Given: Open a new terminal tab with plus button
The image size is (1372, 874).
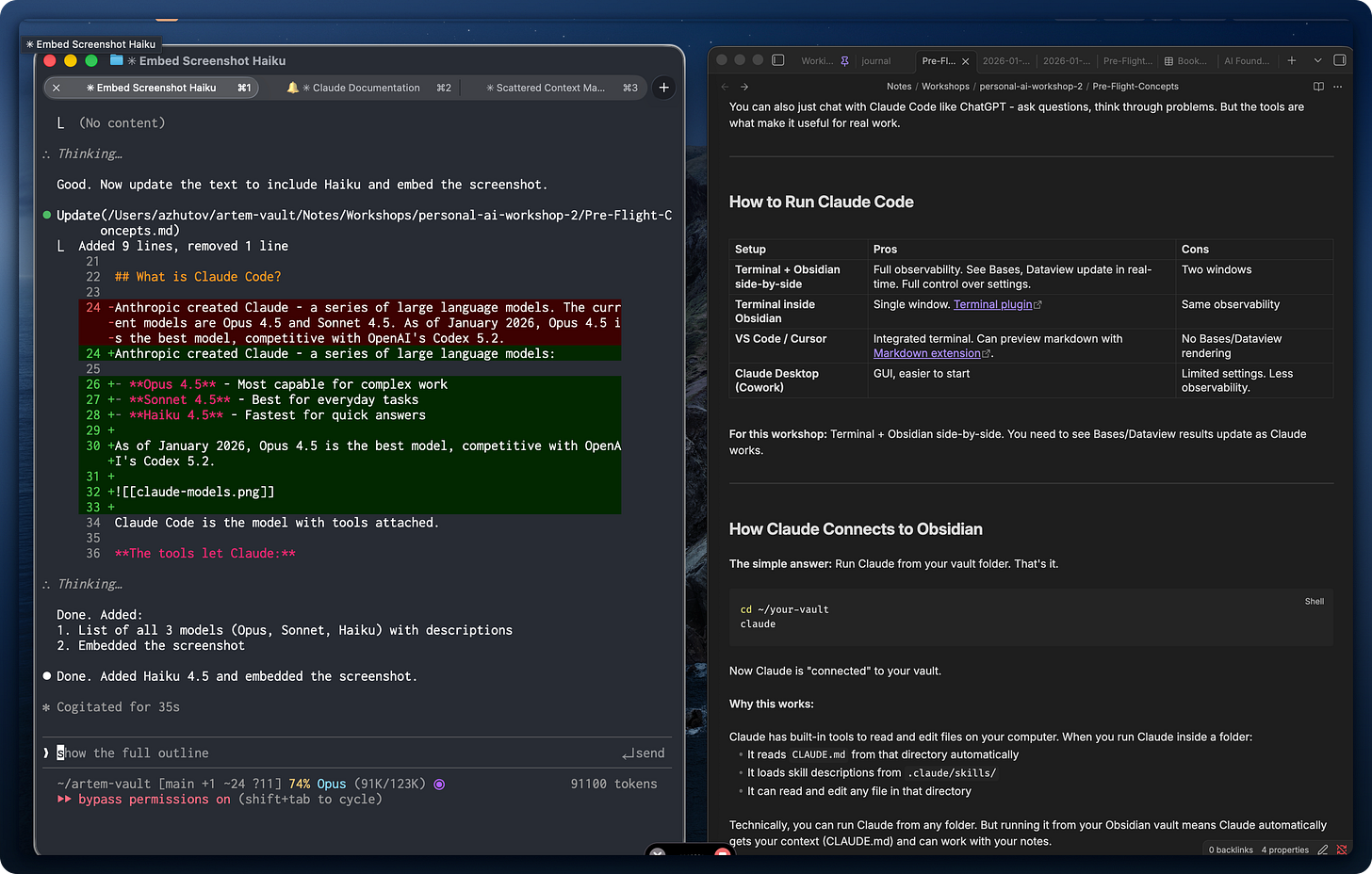Looking at the screenshot, I should click(664, 88).
